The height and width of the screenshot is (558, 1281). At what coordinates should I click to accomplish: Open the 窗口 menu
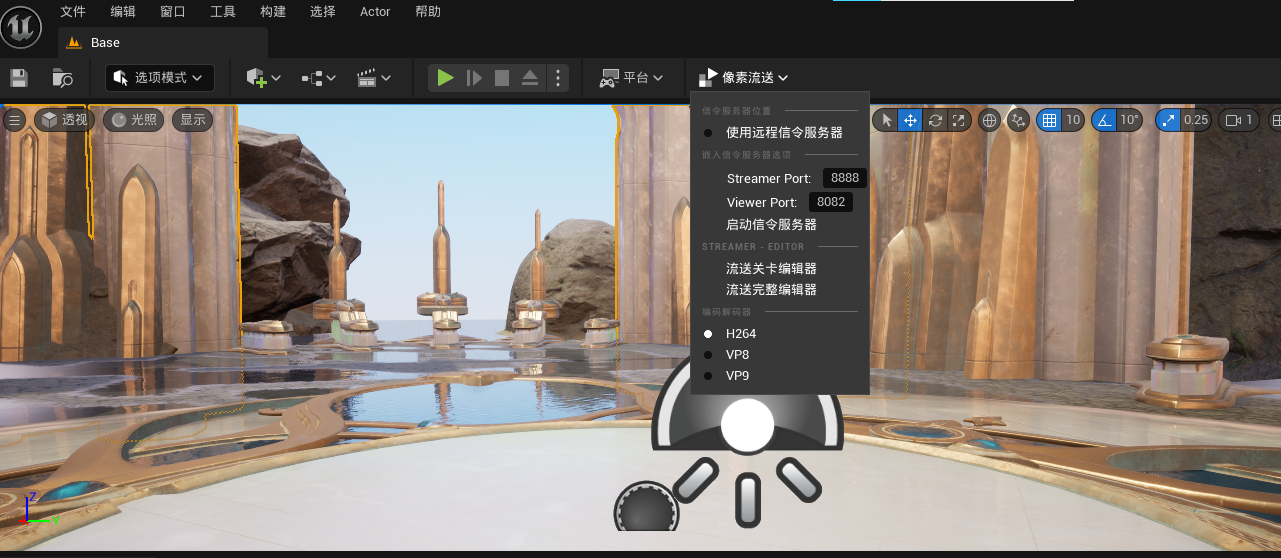(173, 12)
